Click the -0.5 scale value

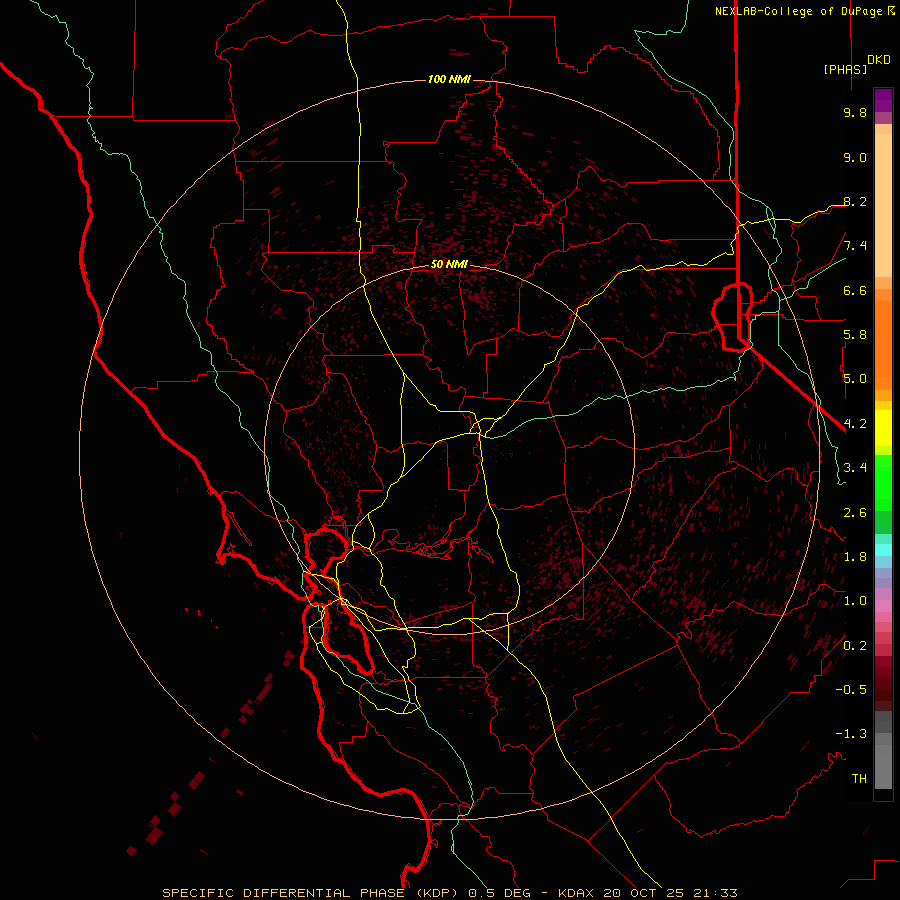[851, 690]
